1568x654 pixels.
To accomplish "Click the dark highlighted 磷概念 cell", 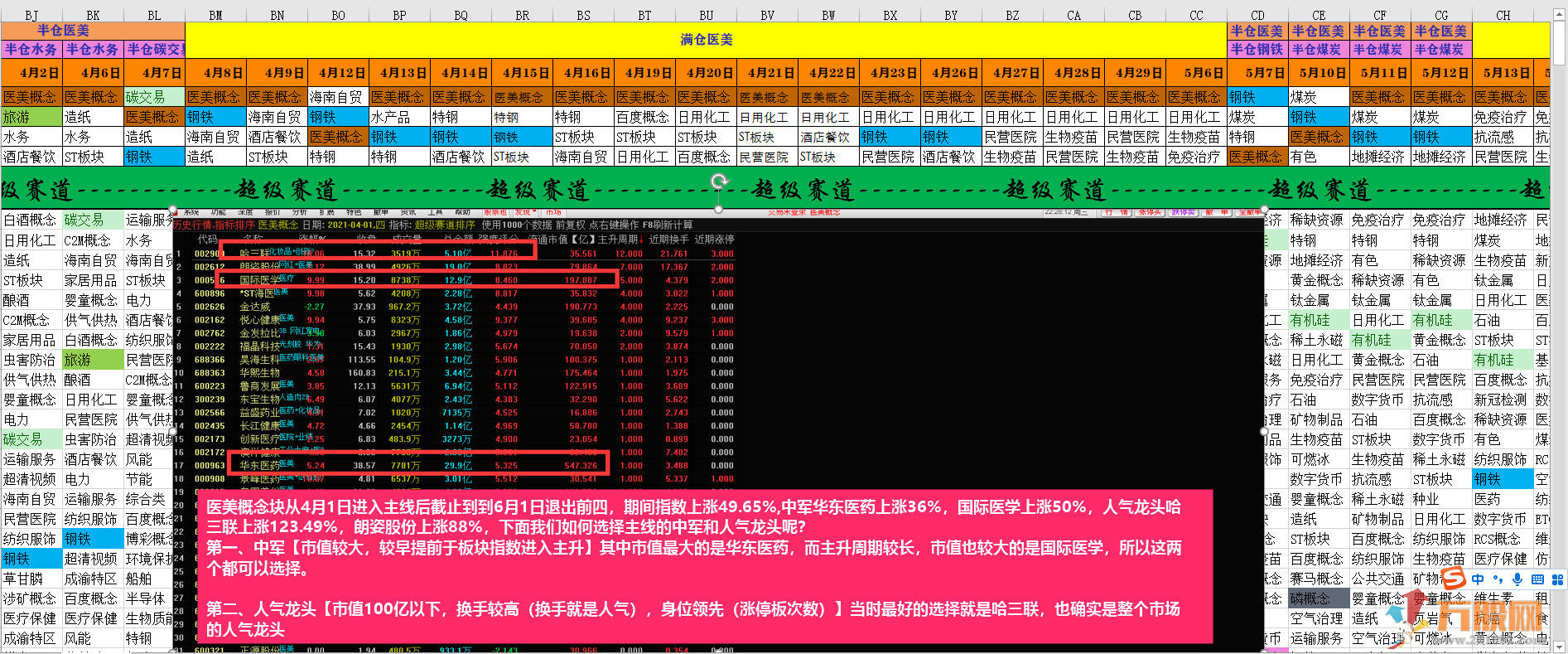I will pos(1319,598).
